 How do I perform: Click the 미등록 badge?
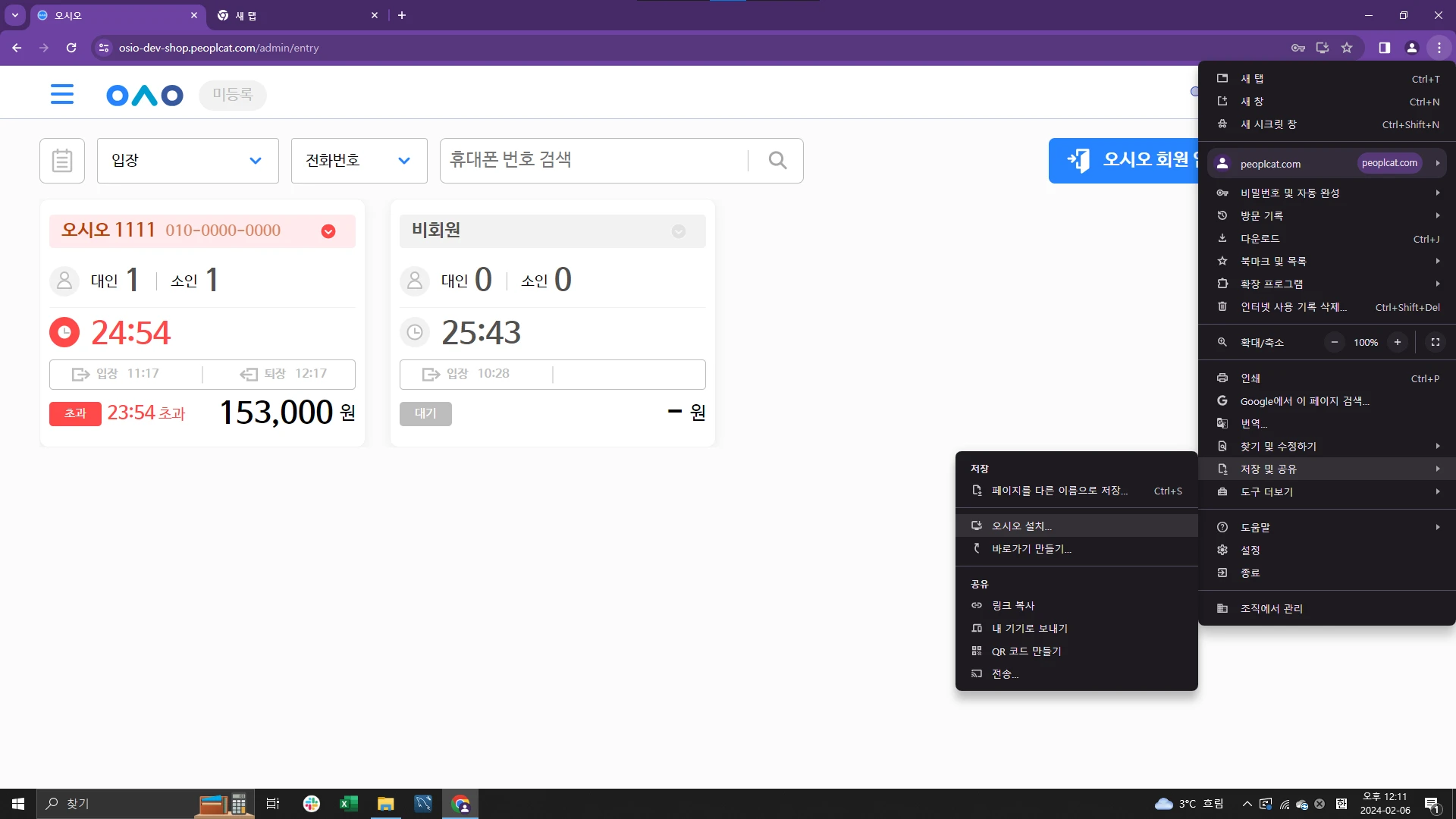(x=233, y=95)
